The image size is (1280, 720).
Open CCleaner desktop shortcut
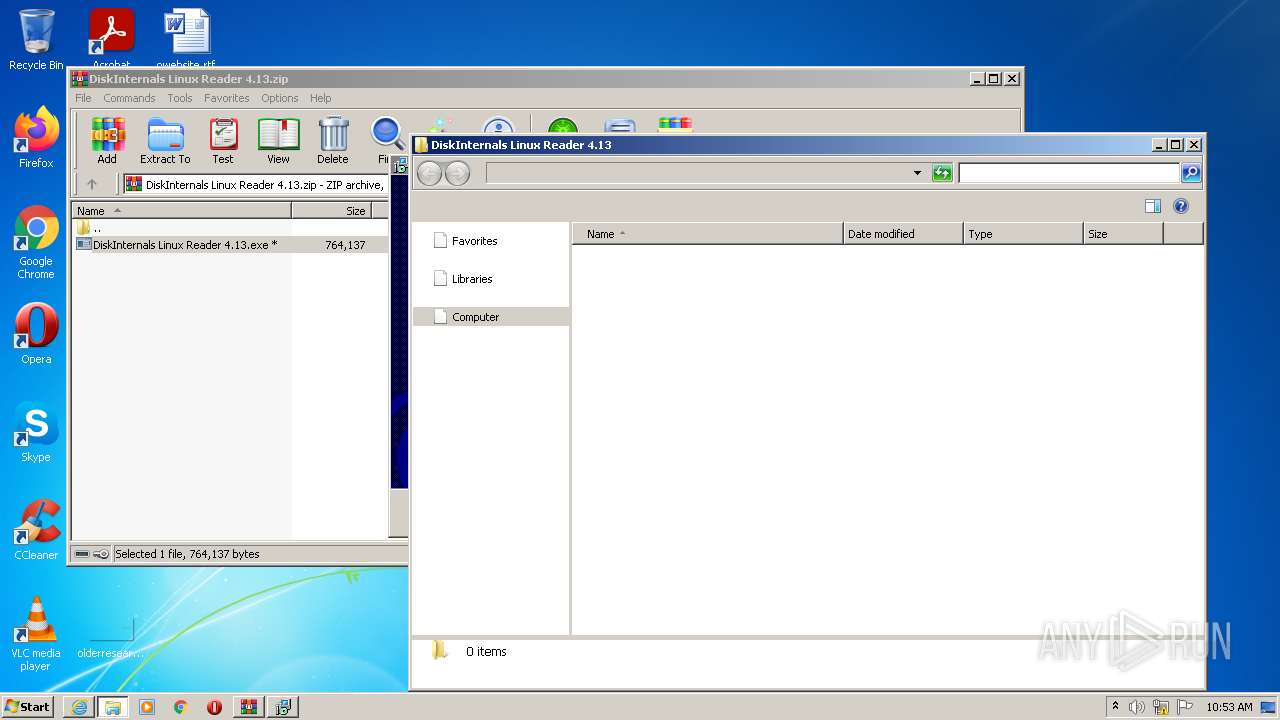36,529
